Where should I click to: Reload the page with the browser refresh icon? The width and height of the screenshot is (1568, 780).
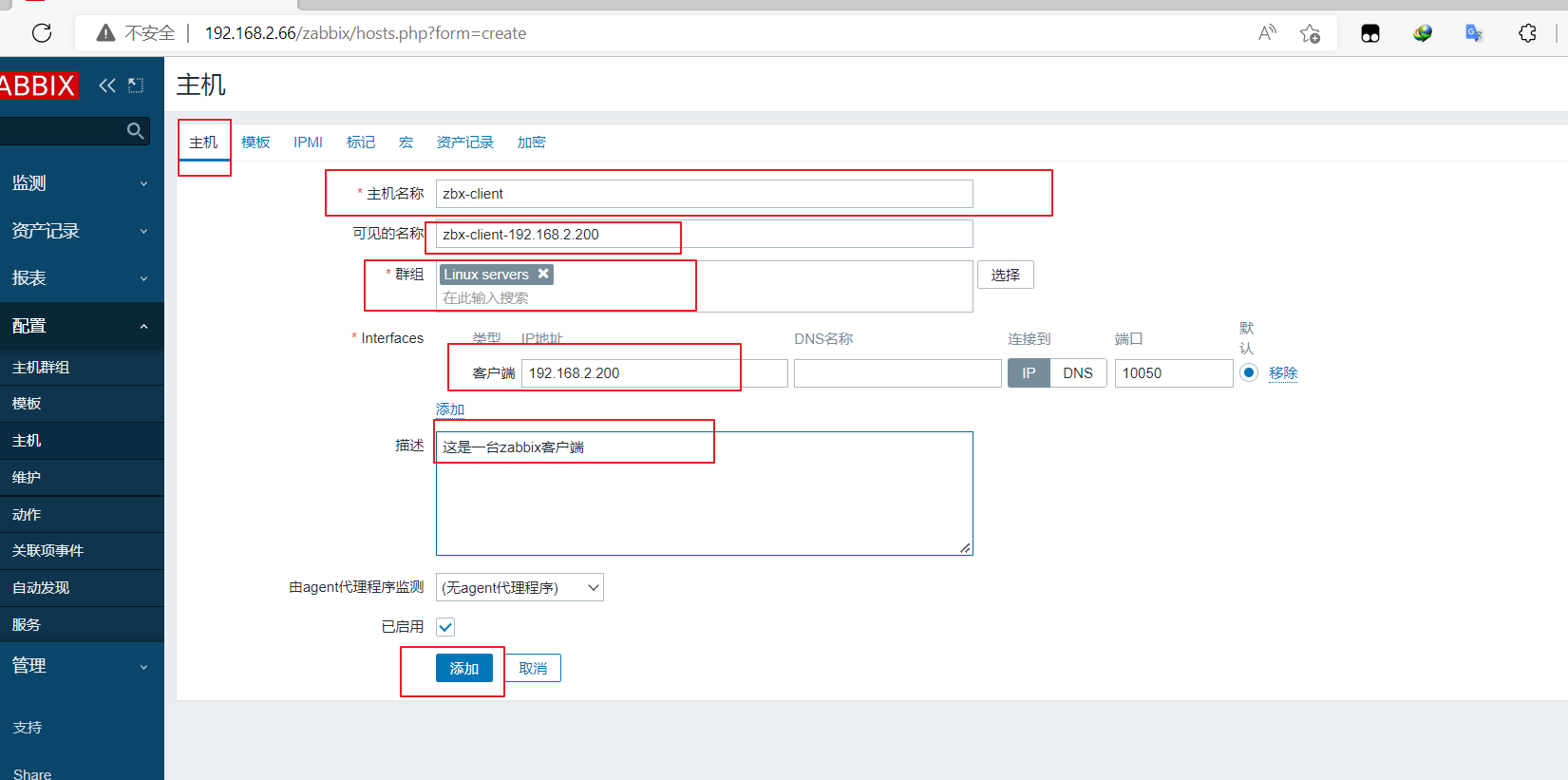click(x=42, y=33)
